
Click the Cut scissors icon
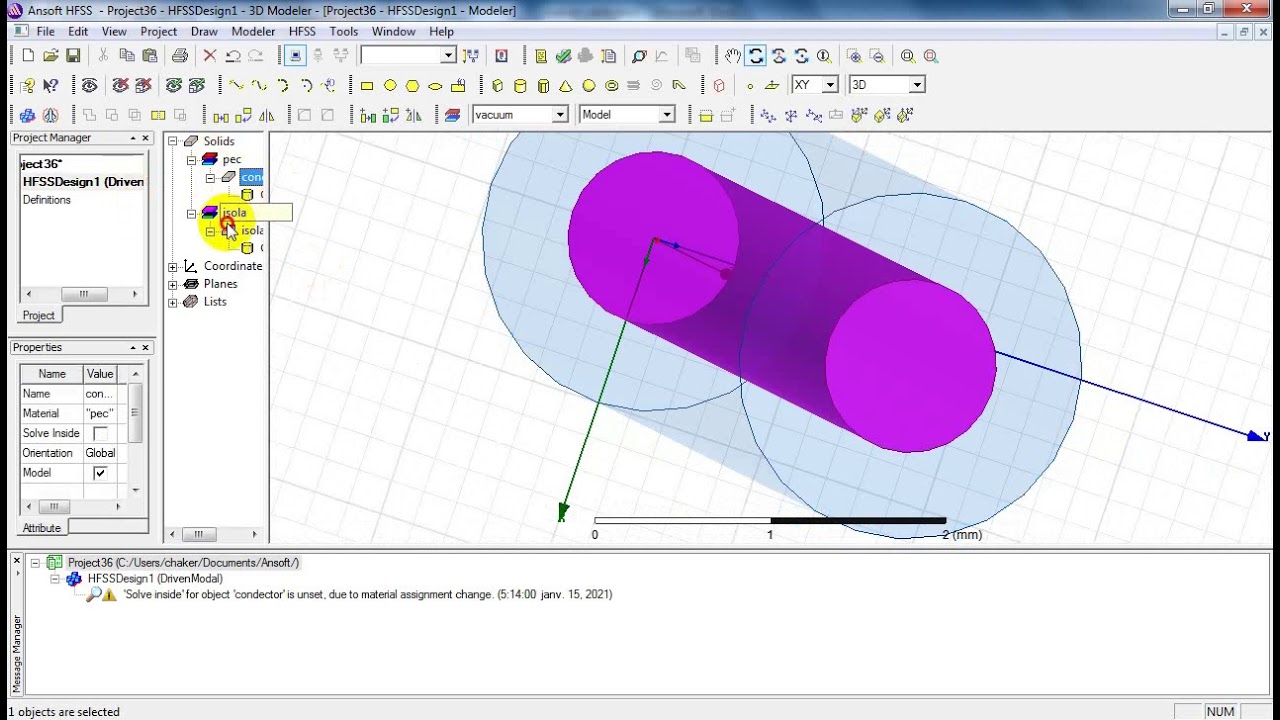click(x=103, y=56)
